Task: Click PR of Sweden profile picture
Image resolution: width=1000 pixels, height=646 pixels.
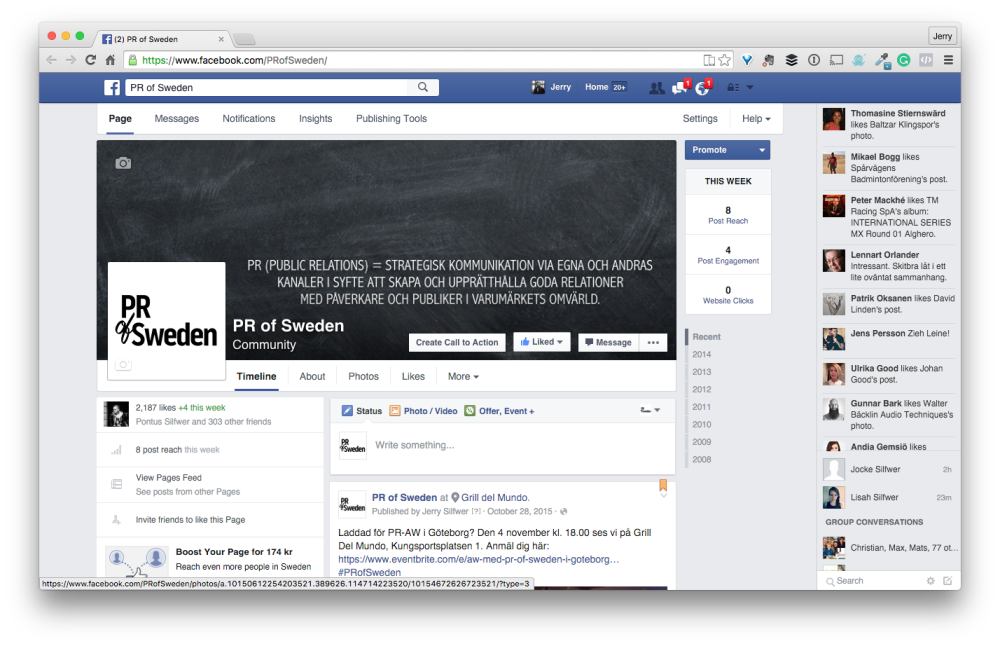Action: tap(166, 320)
